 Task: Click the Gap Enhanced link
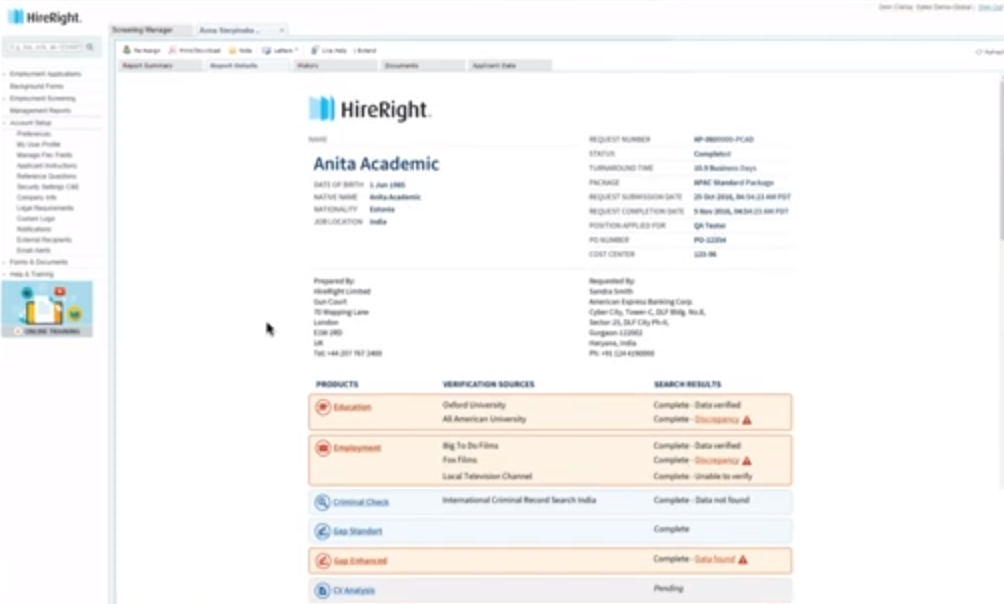[360, 560]
